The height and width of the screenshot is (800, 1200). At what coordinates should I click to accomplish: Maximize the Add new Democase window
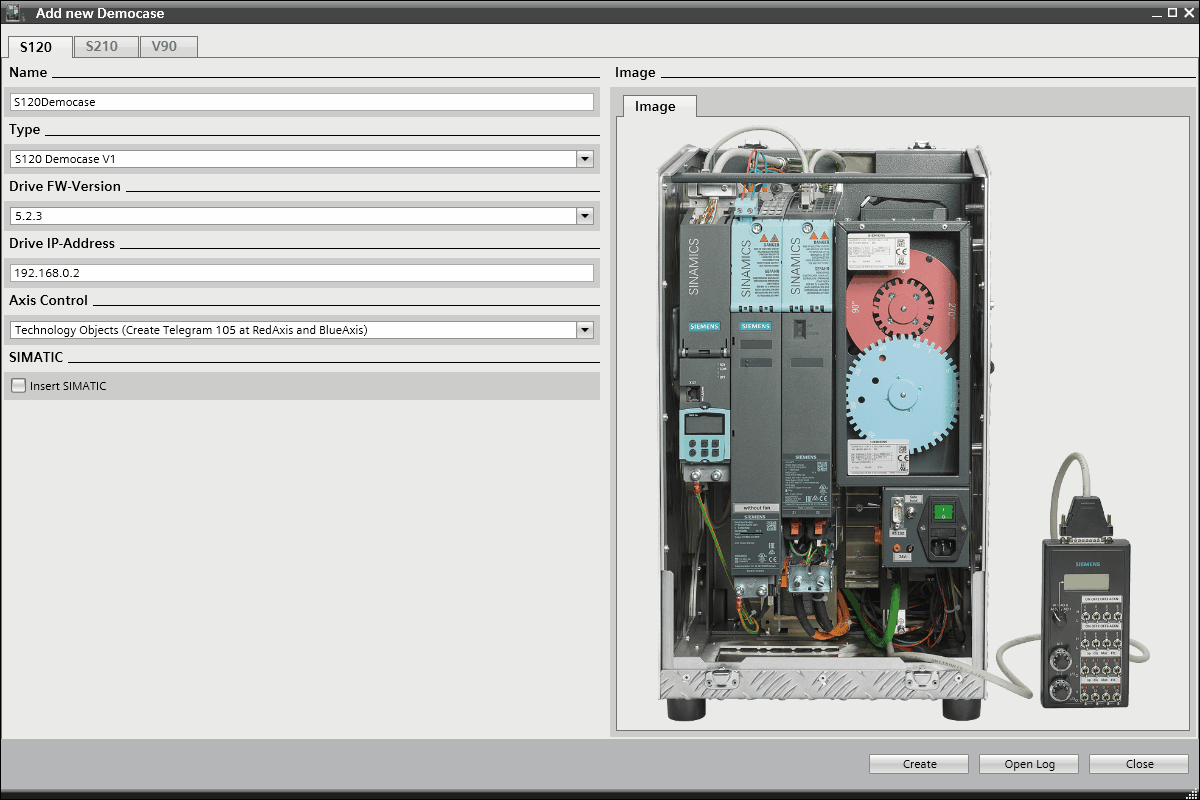(1170, 13)
